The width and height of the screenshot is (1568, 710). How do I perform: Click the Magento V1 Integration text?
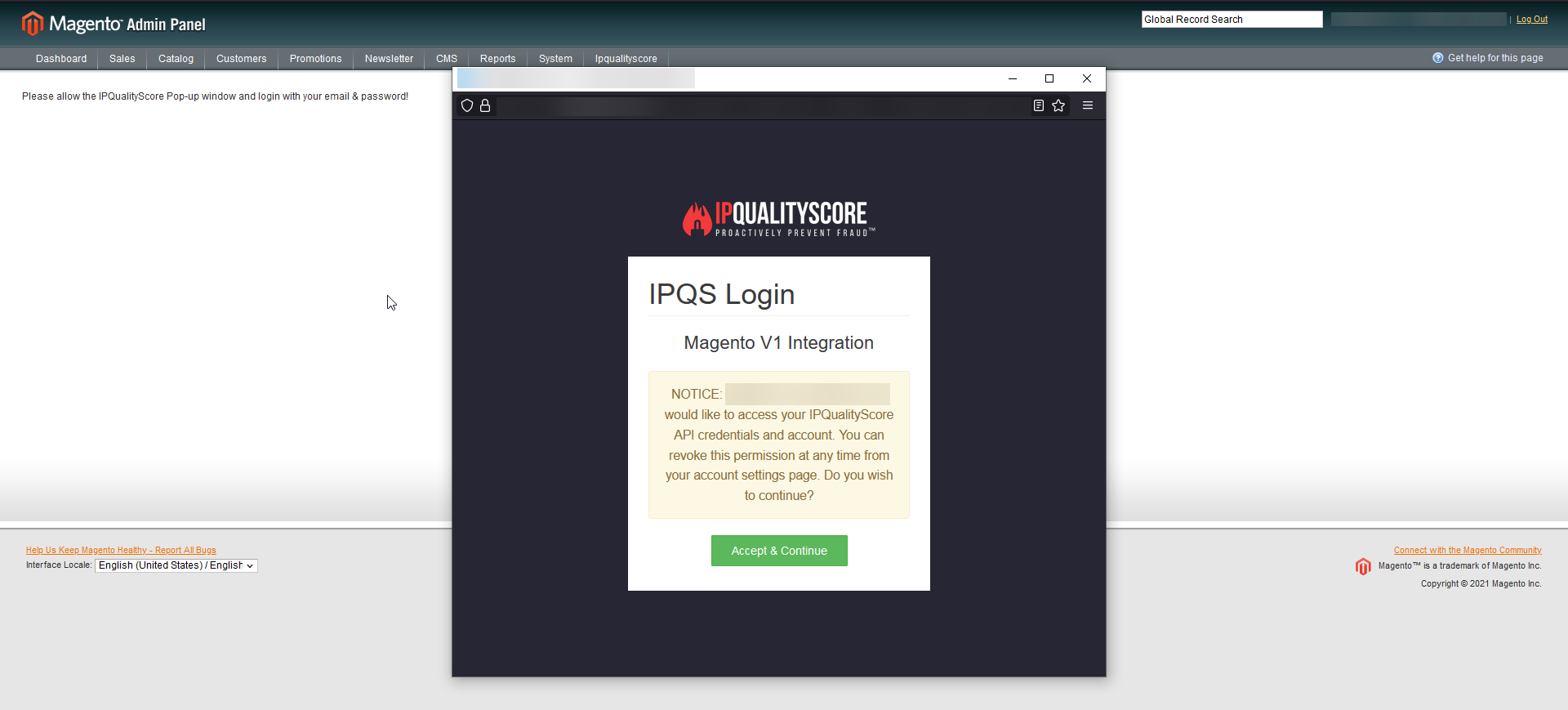779,343
